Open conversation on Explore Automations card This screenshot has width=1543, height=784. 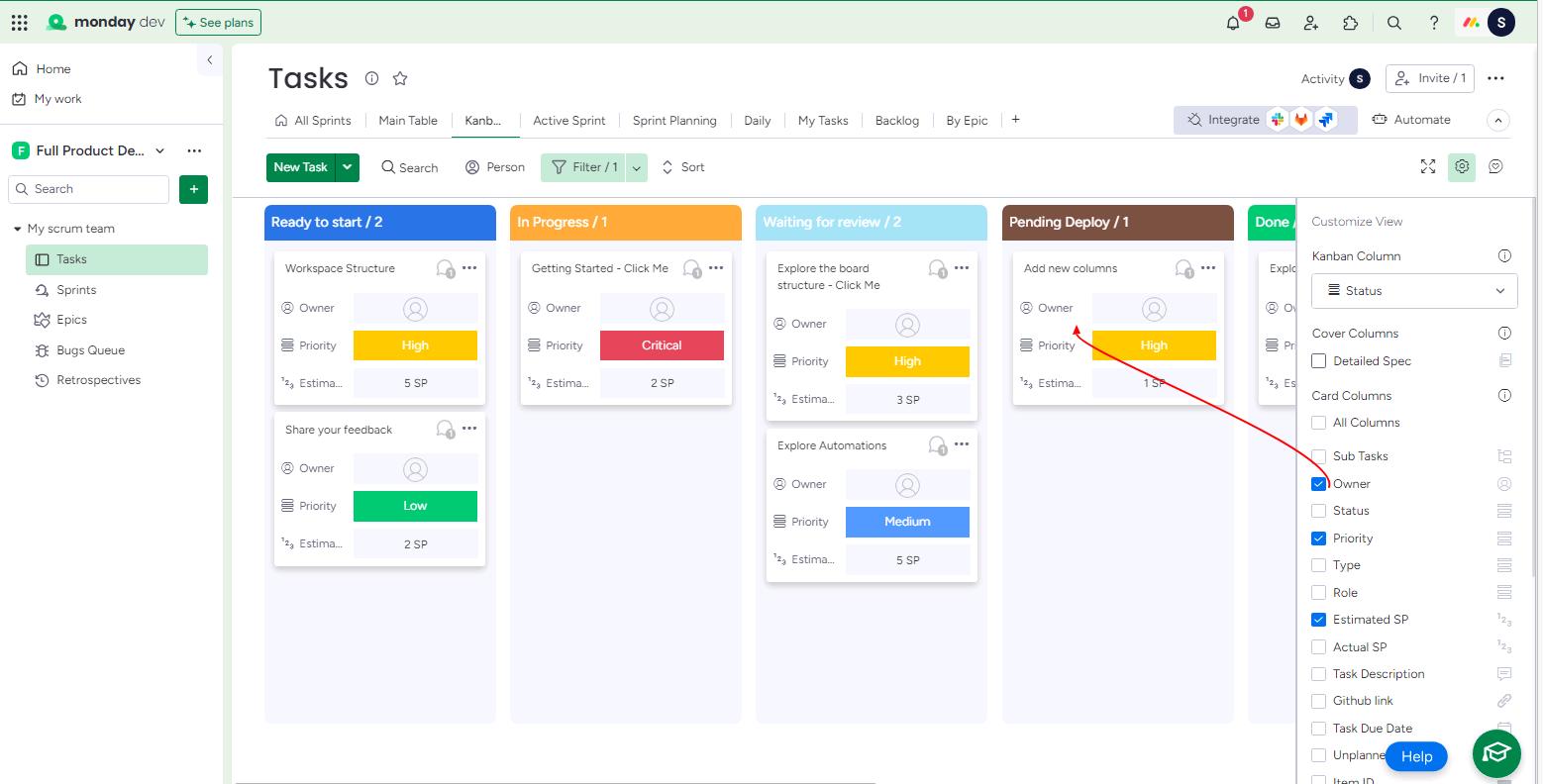coord(938,445)
